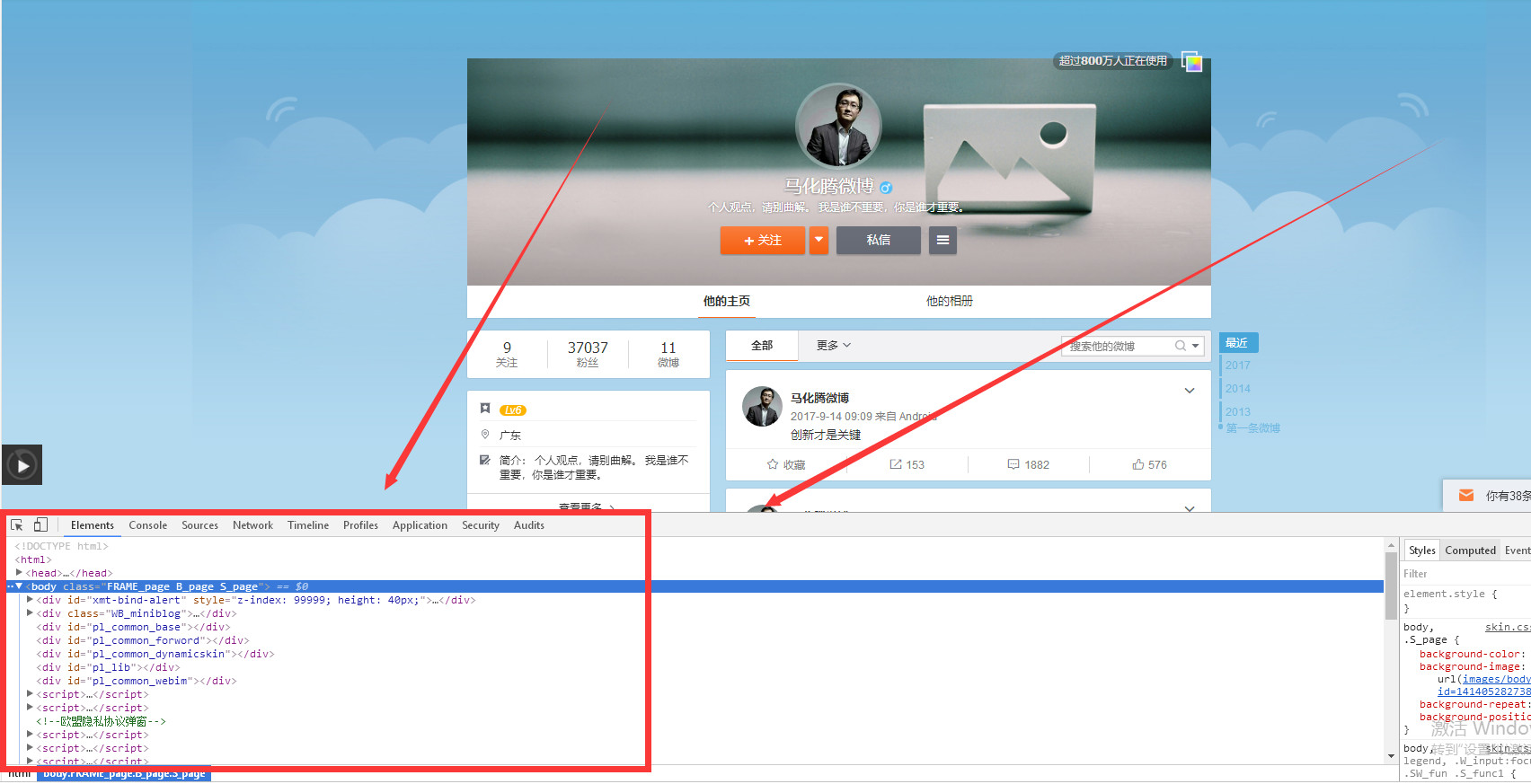Expand the post options chevron
The image size is (1531, 784).
point(1190,391)
